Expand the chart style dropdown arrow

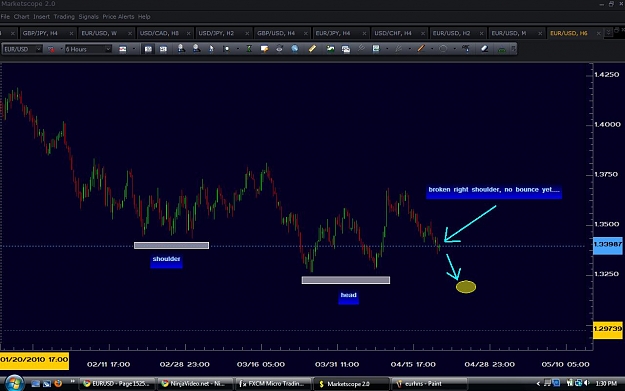[134, 49]
